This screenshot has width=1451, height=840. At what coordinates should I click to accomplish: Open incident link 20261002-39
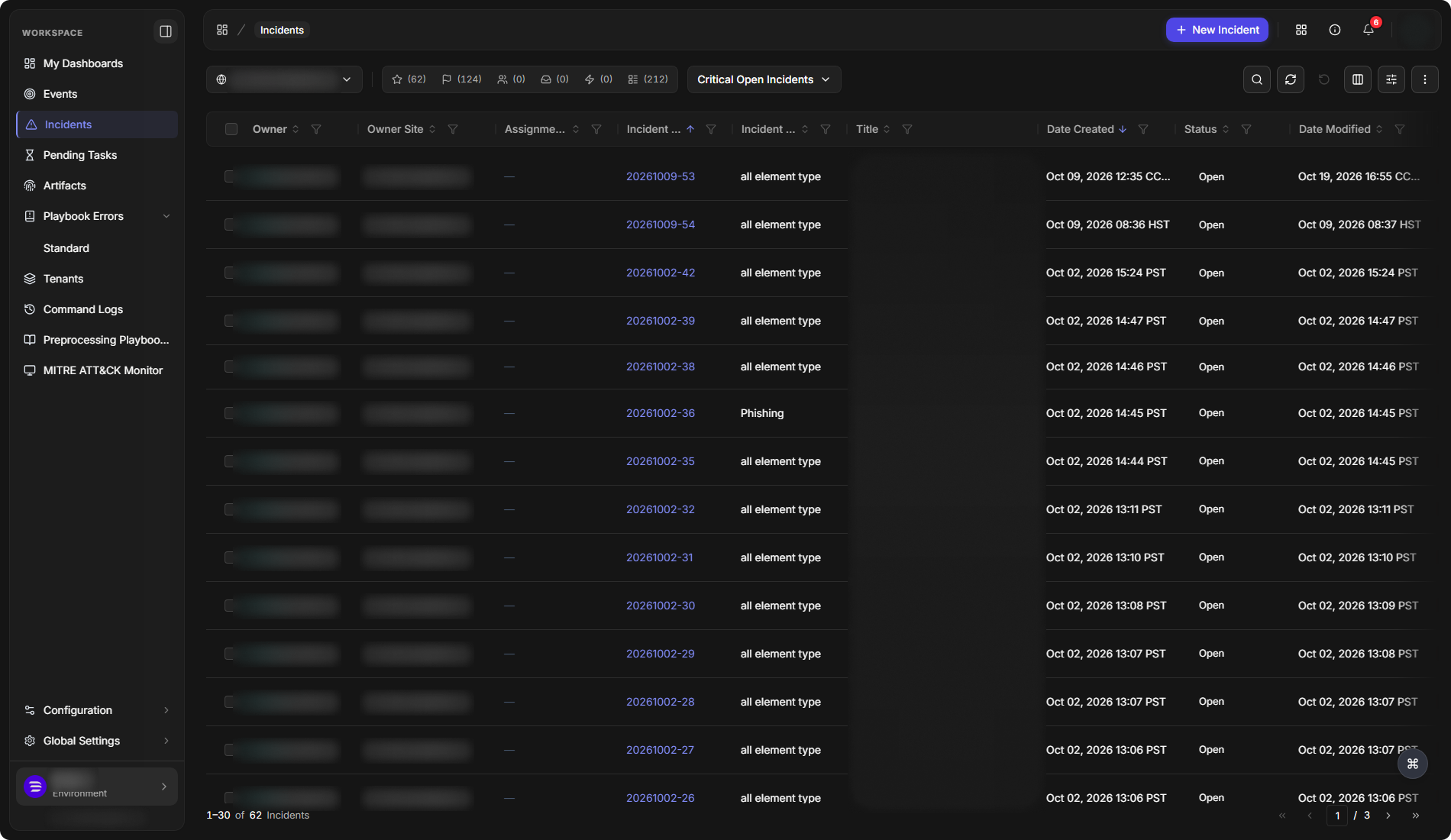pos(661,321)
